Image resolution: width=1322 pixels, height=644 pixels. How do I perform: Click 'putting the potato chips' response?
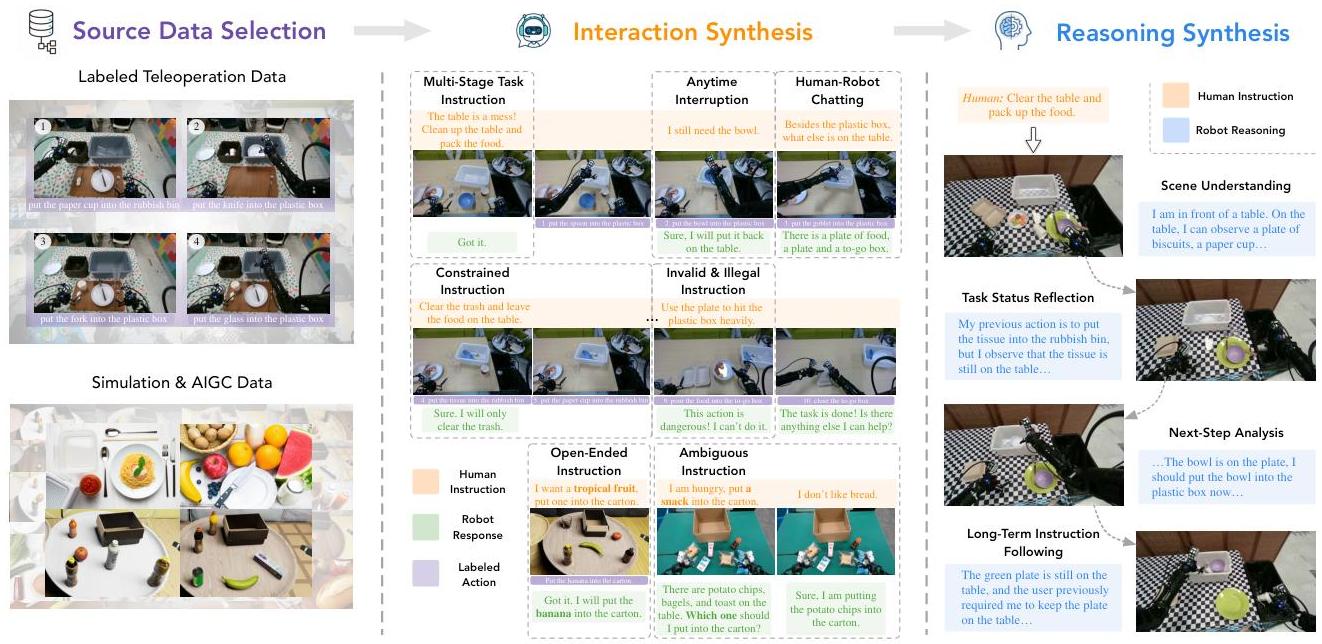pyautogui.click(x=836, y=609)
